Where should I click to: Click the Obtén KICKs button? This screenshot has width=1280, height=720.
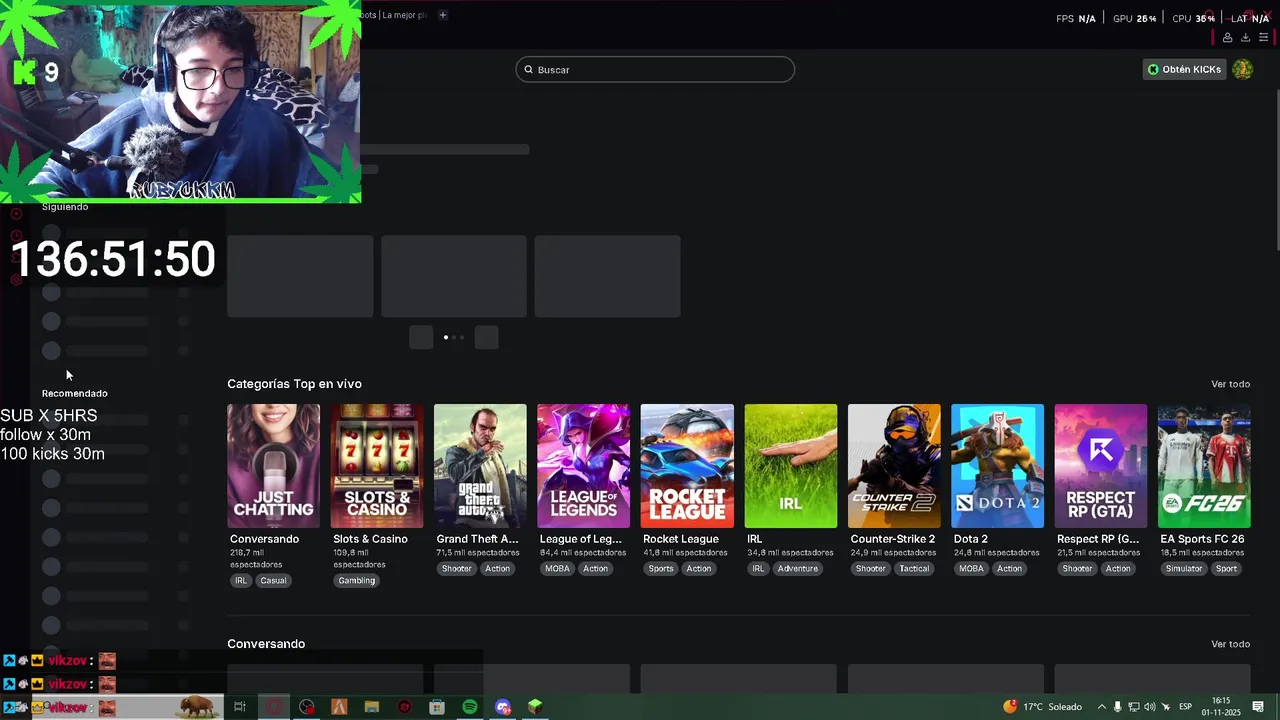pyautogui.click(x=1184, y=69)
